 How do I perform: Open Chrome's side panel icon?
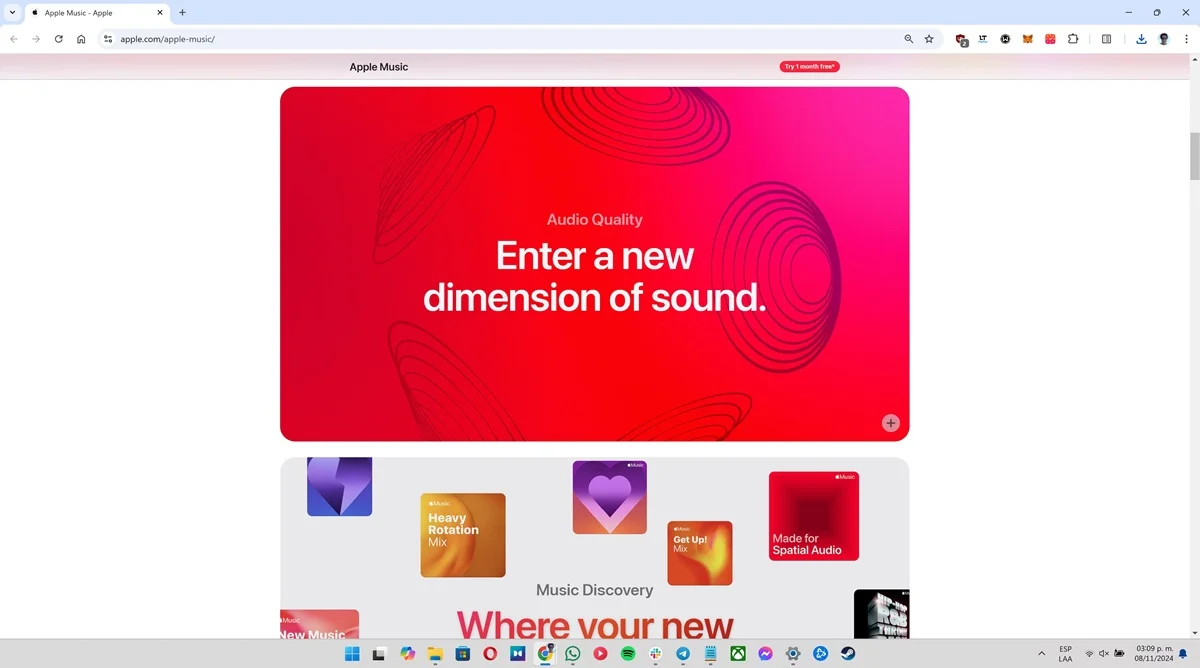(x=1106, y=38)
